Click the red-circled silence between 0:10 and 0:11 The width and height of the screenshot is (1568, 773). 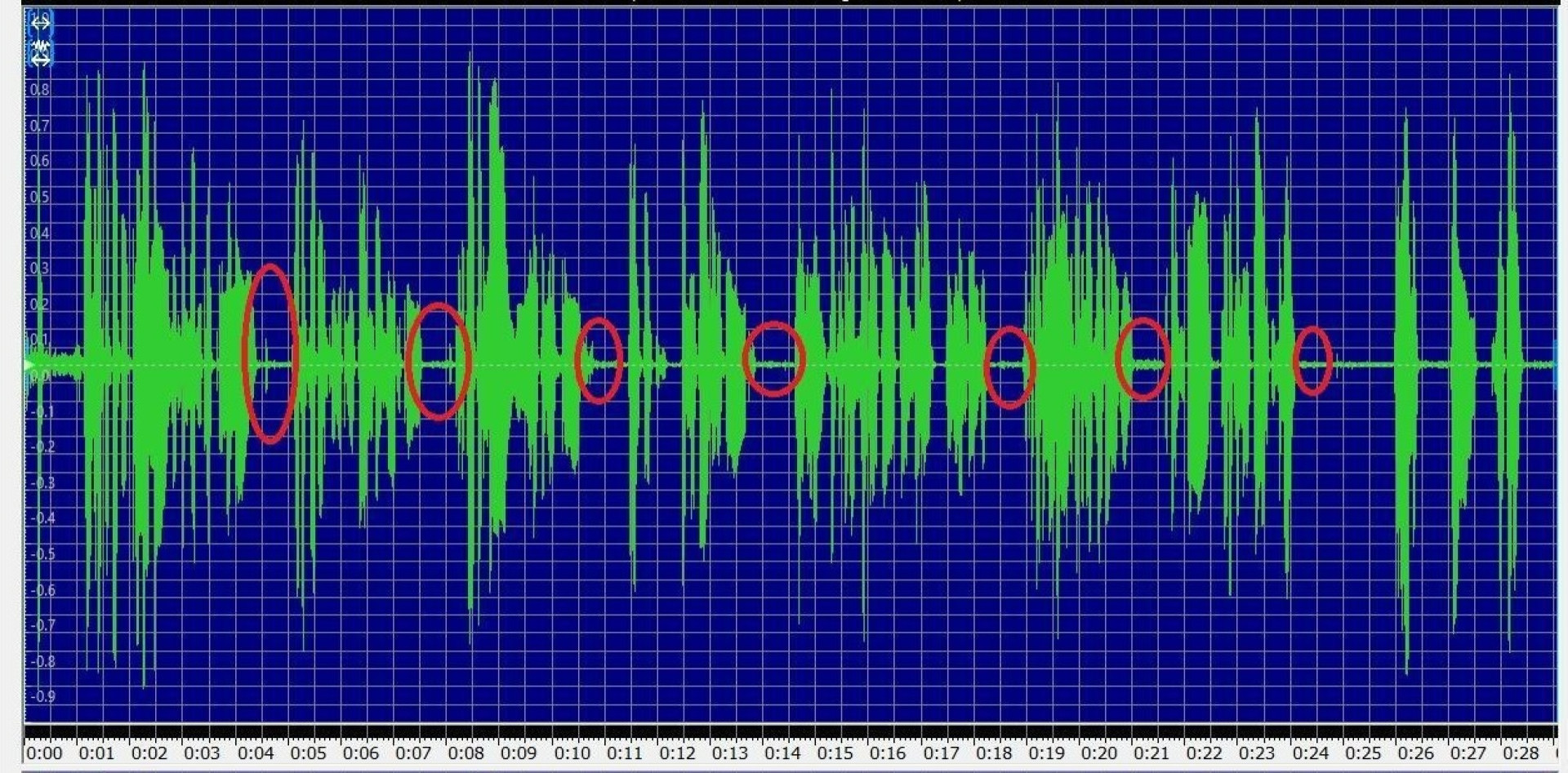coord(599,361)
